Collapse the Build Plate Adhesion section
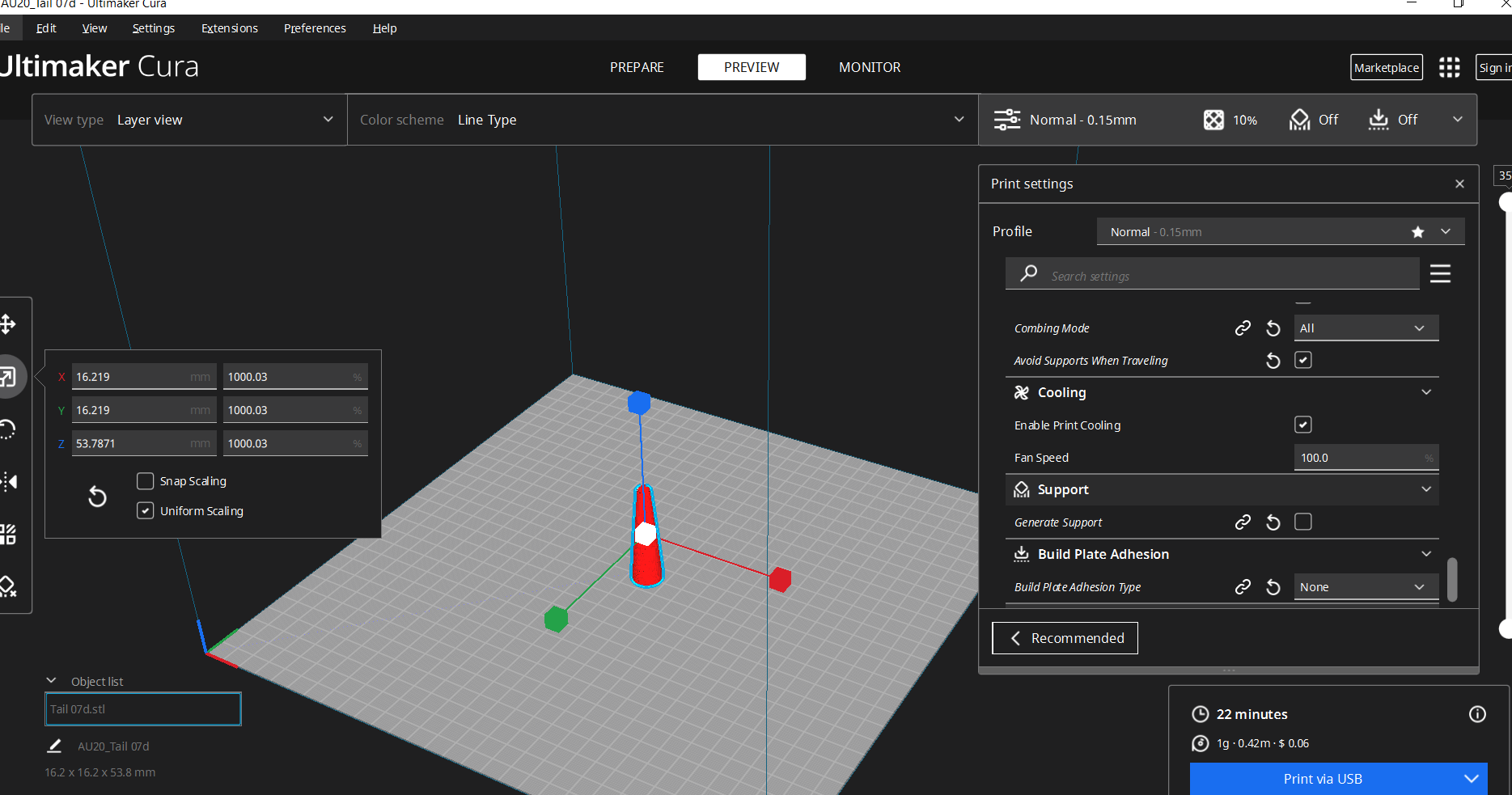The width and height of the screenshot is (1512, 795). click(x=1426, y=554)
